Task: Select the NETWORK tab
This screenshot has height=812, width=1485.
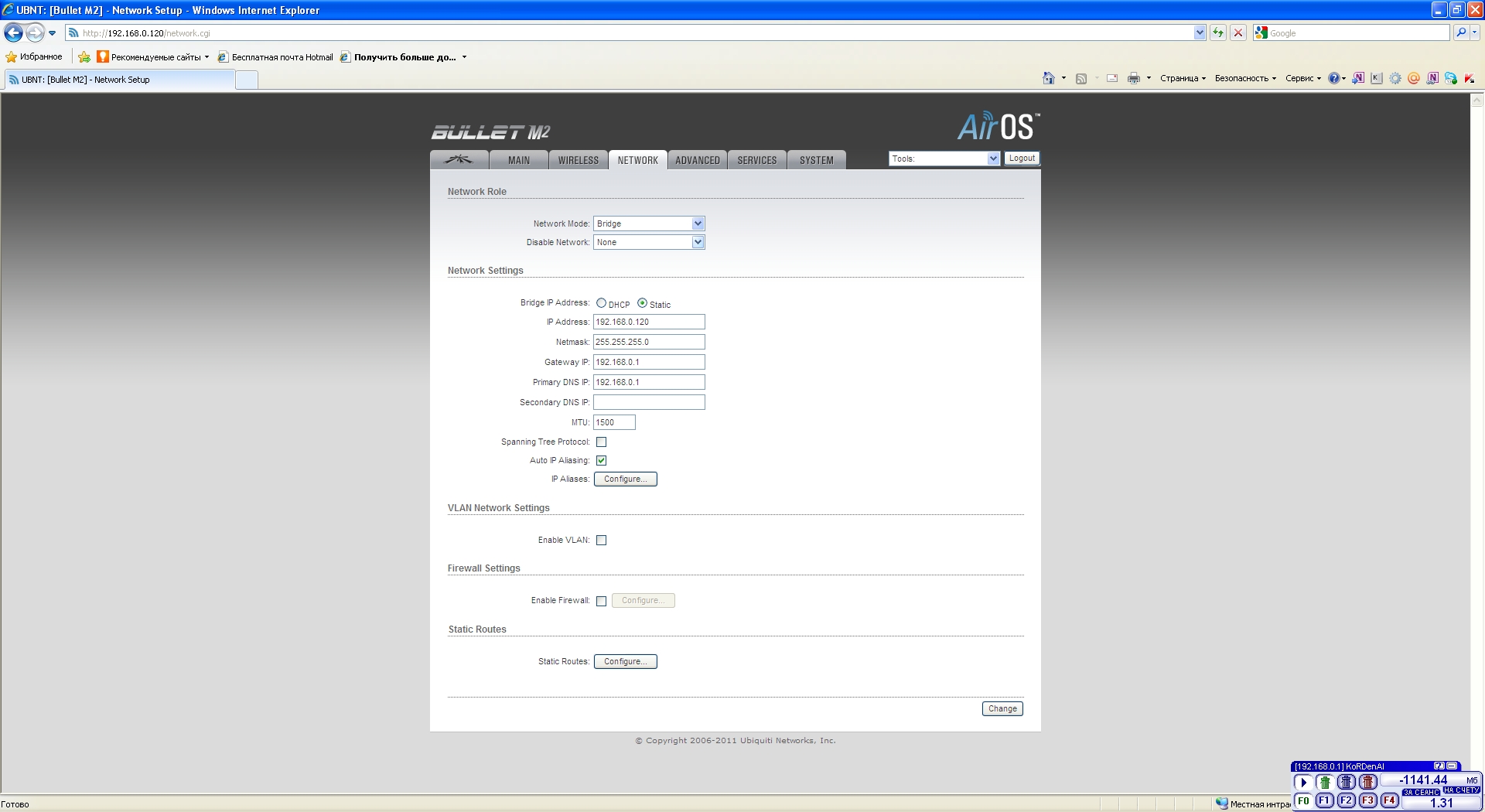Action: [x=638, y=160]
